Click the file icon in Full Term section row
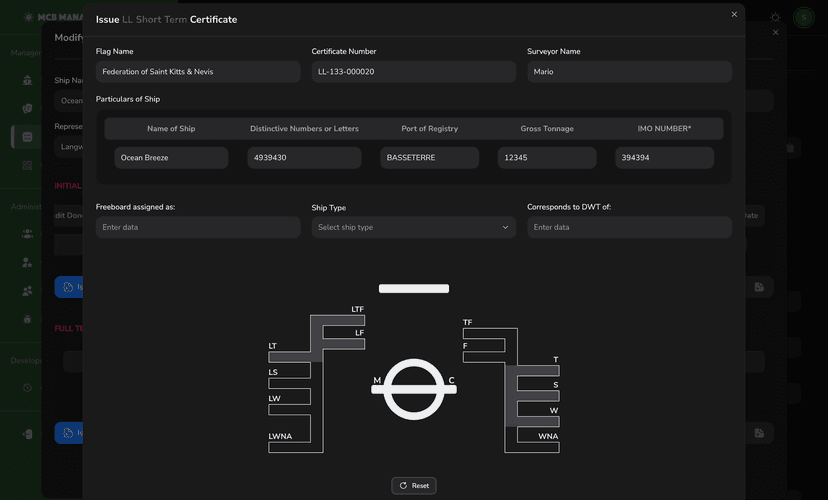 pyautogui.click(x=759, y=433)
